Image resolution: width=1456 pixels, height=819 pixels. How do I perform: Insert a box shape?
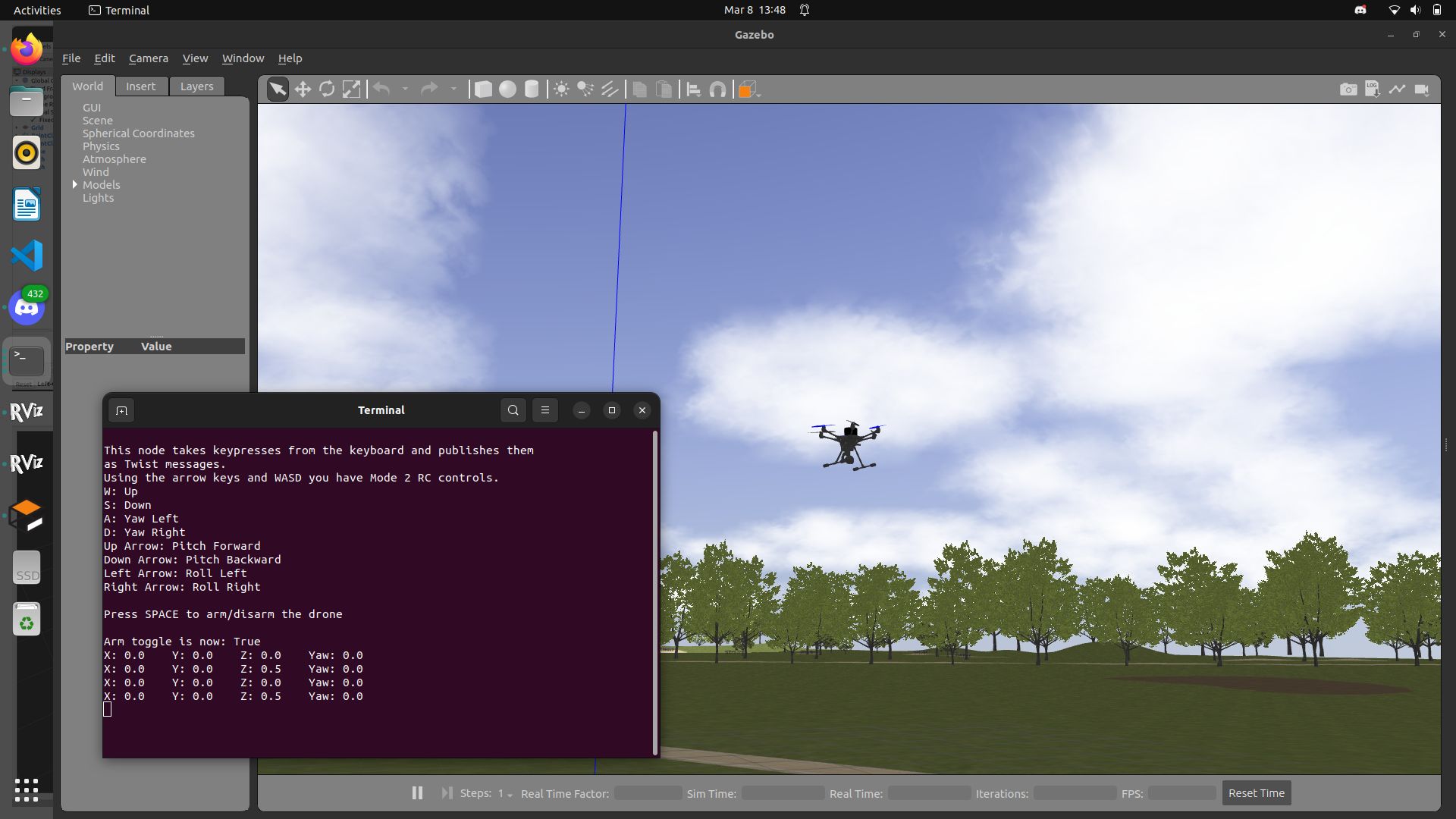pos(483,89)
